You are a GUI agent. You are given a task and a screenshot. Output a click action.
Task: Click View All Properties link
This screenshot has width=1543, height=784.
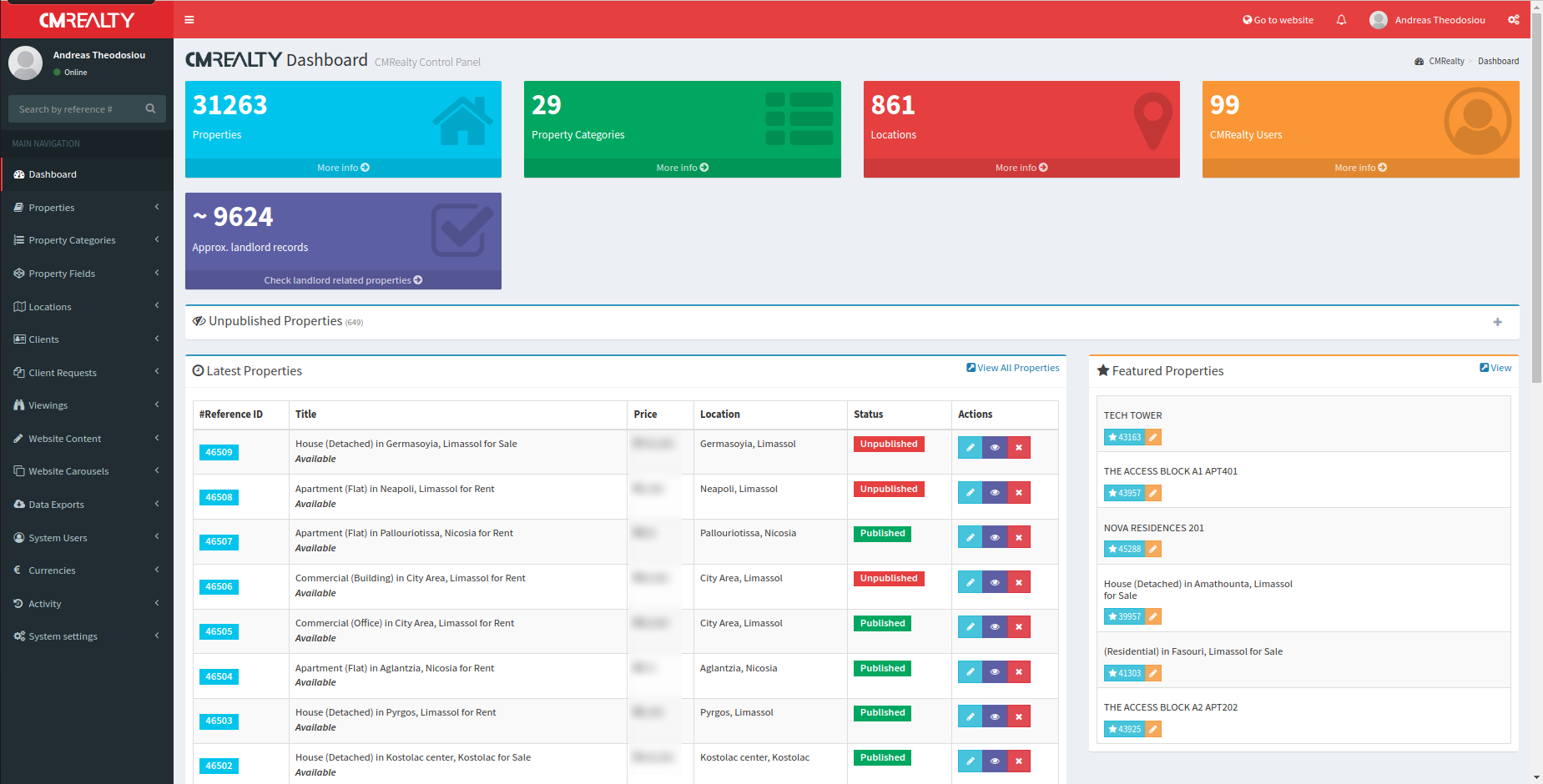(x=1013, y=368)
